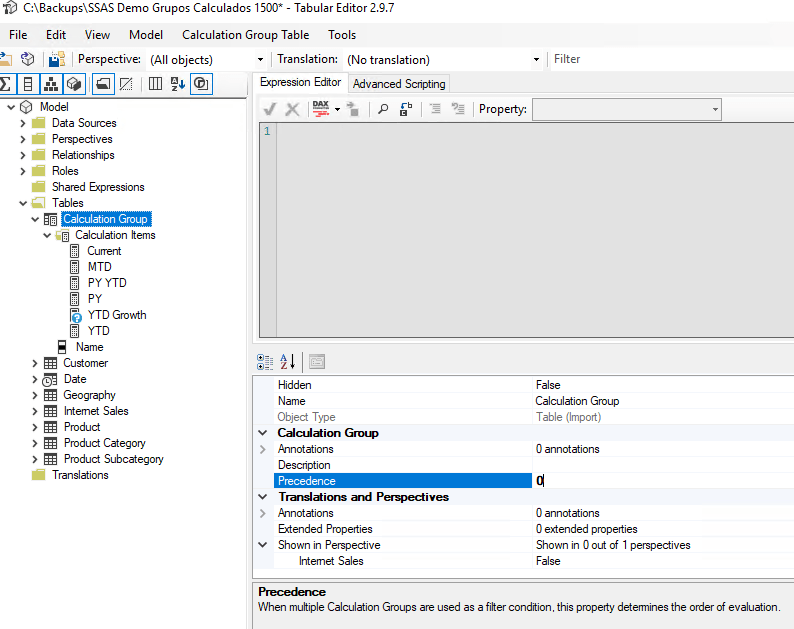The image size is (794, 629).
Task: Select the Internet Sales table
Action: click(96, 411)
